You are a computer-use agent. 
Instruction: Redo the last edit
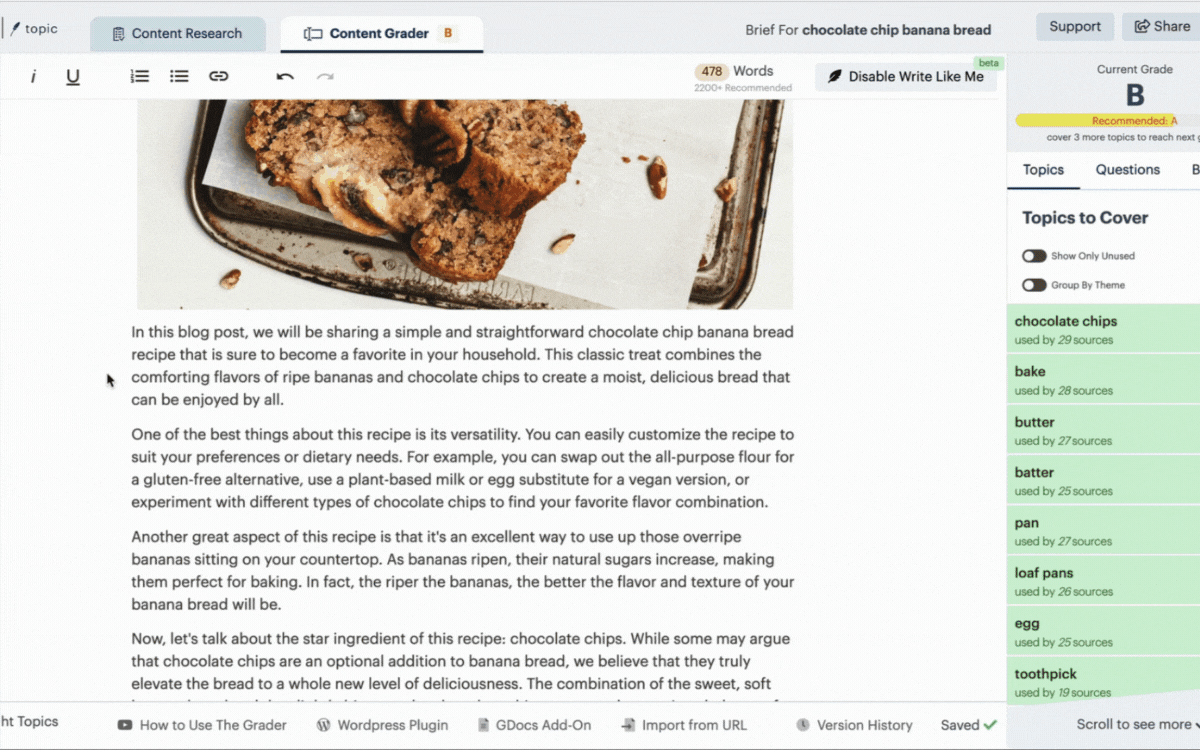(x=325, y=76)
